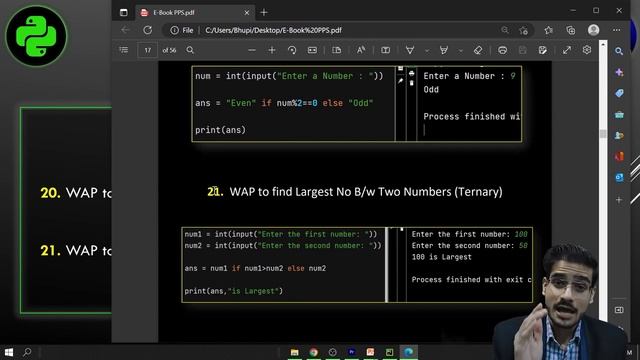Add this page to favorites
Viewport: 640px width, 360px height.
click(524, 30)
